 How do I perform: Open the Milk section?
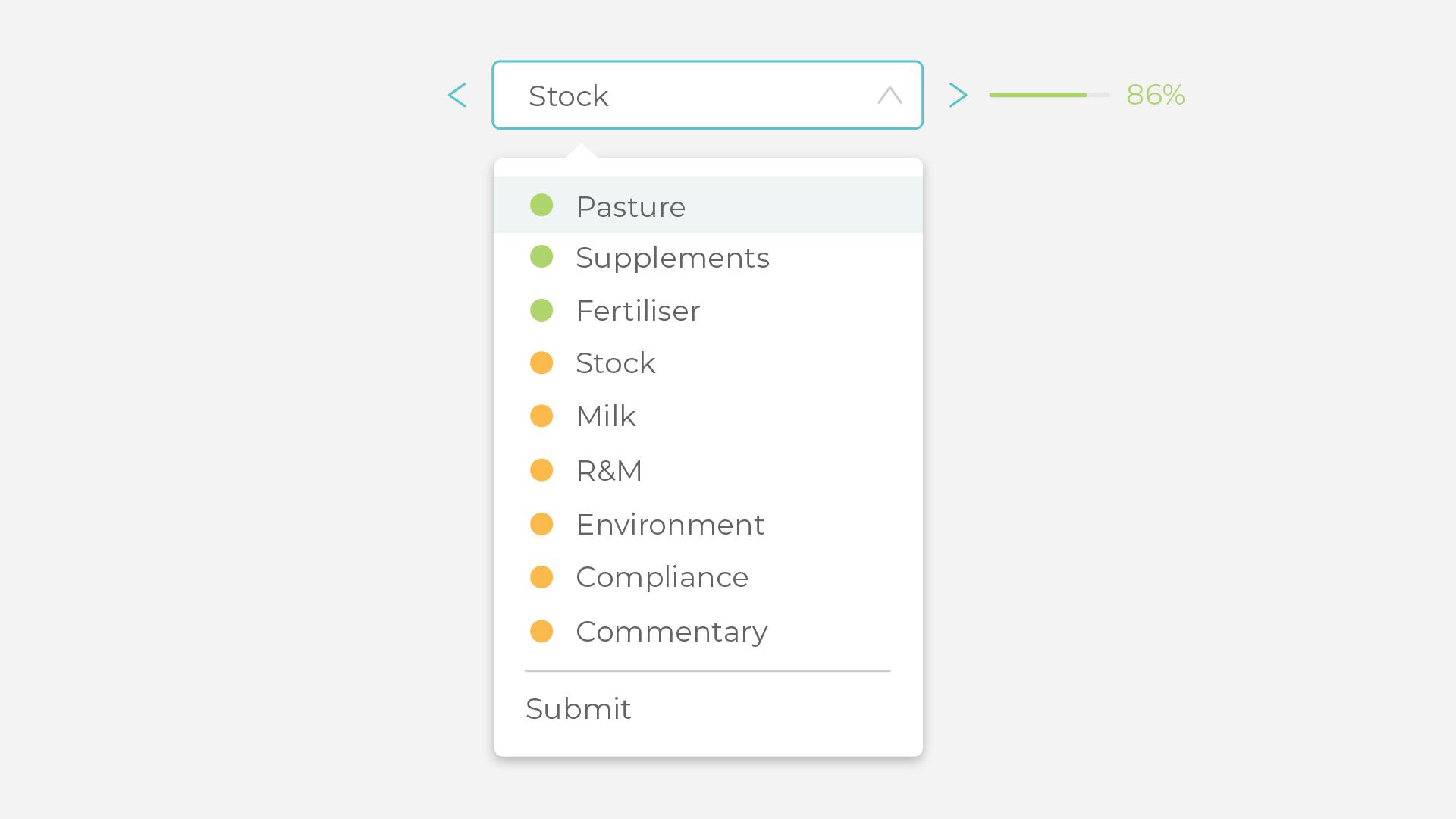pyautogui.click(x=605, y=416)
